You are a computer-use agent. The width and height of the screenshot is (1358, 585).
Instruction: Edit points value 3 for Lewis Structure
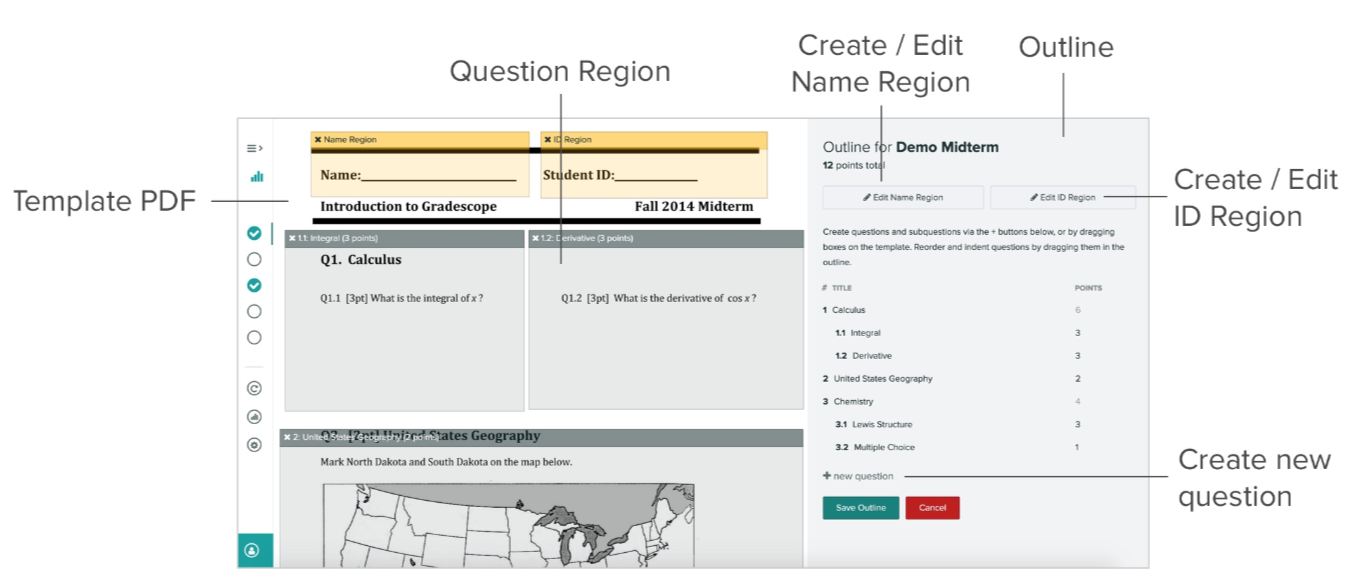coord(1077,425)
